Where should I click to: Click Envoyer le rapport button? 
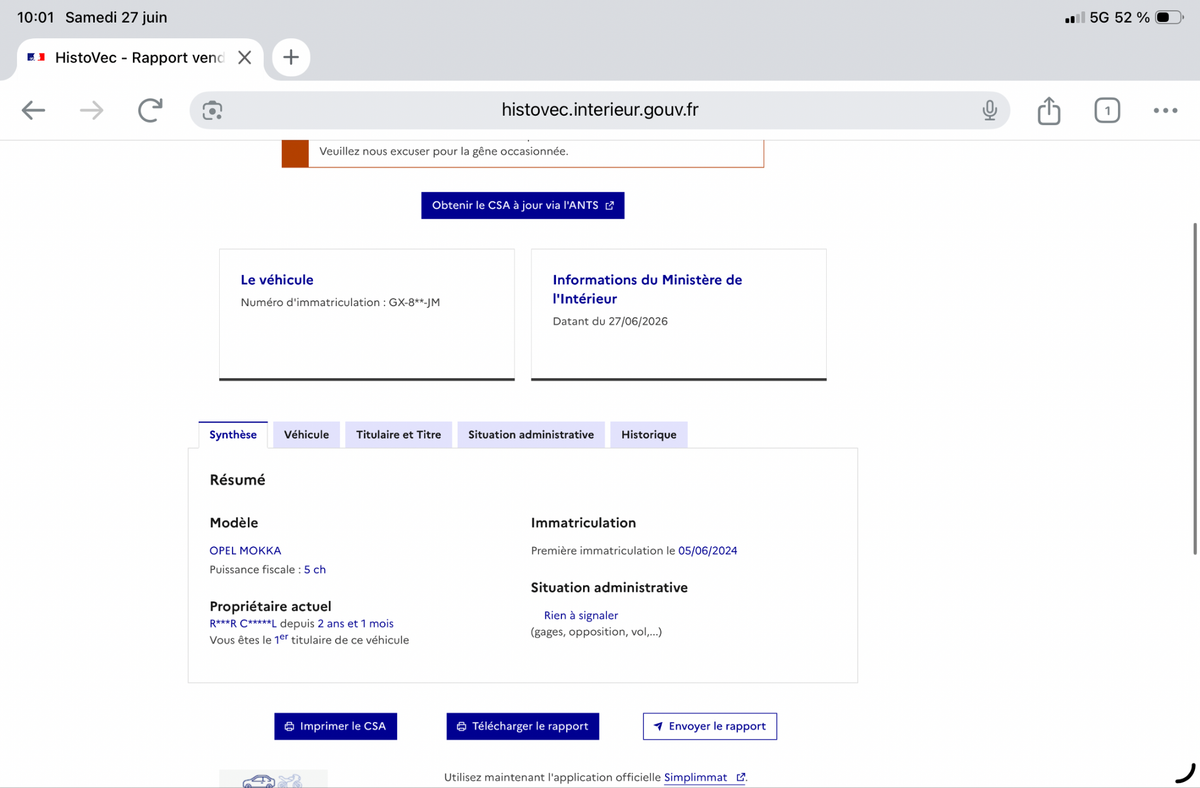(x=709, y=726)
